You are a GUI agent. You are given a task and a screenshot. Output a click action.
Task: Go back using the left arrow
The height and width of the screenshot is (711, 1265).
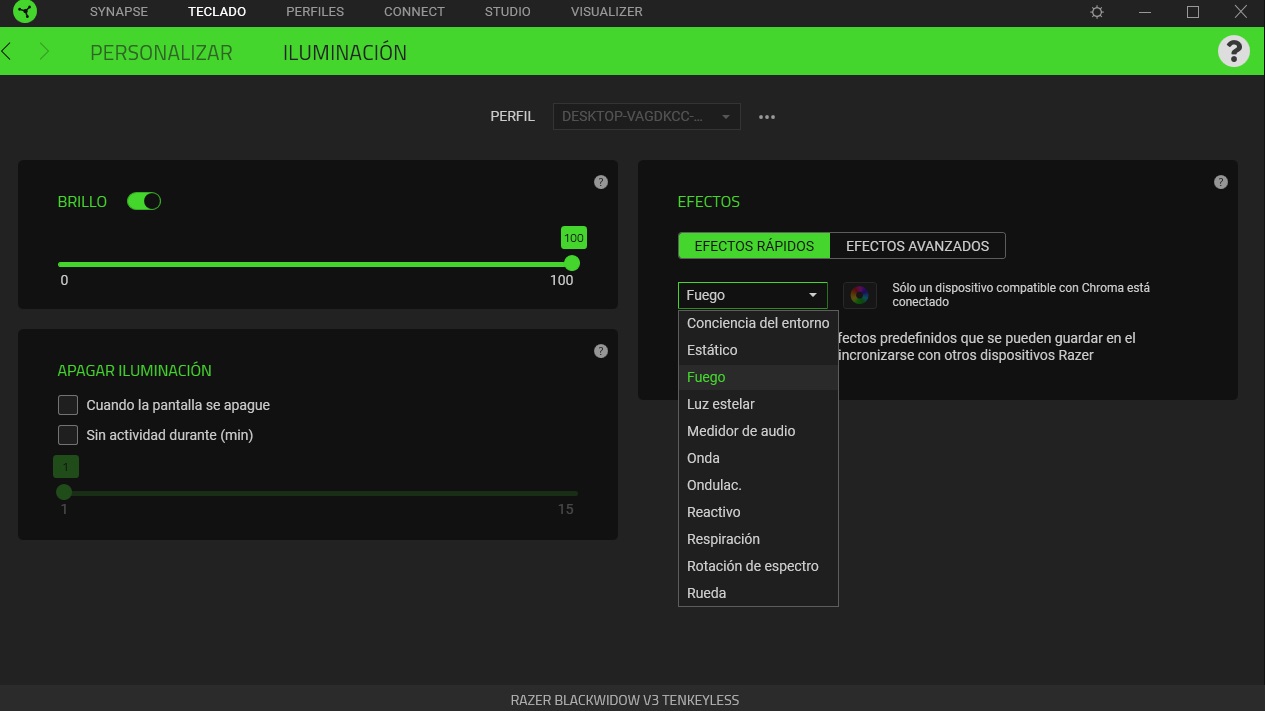point(8,52)
